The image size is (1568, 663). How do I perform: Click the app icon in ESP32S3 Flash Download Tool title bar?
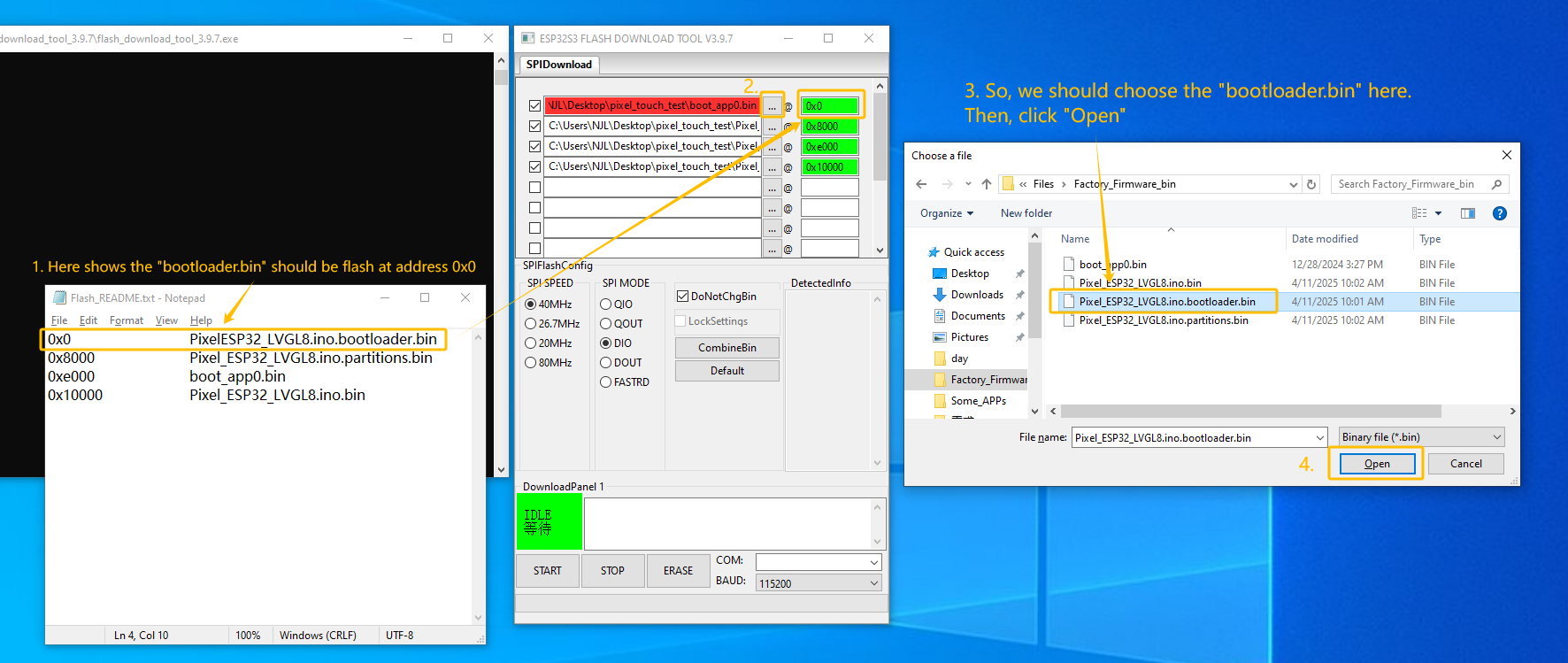click(528, 38)
